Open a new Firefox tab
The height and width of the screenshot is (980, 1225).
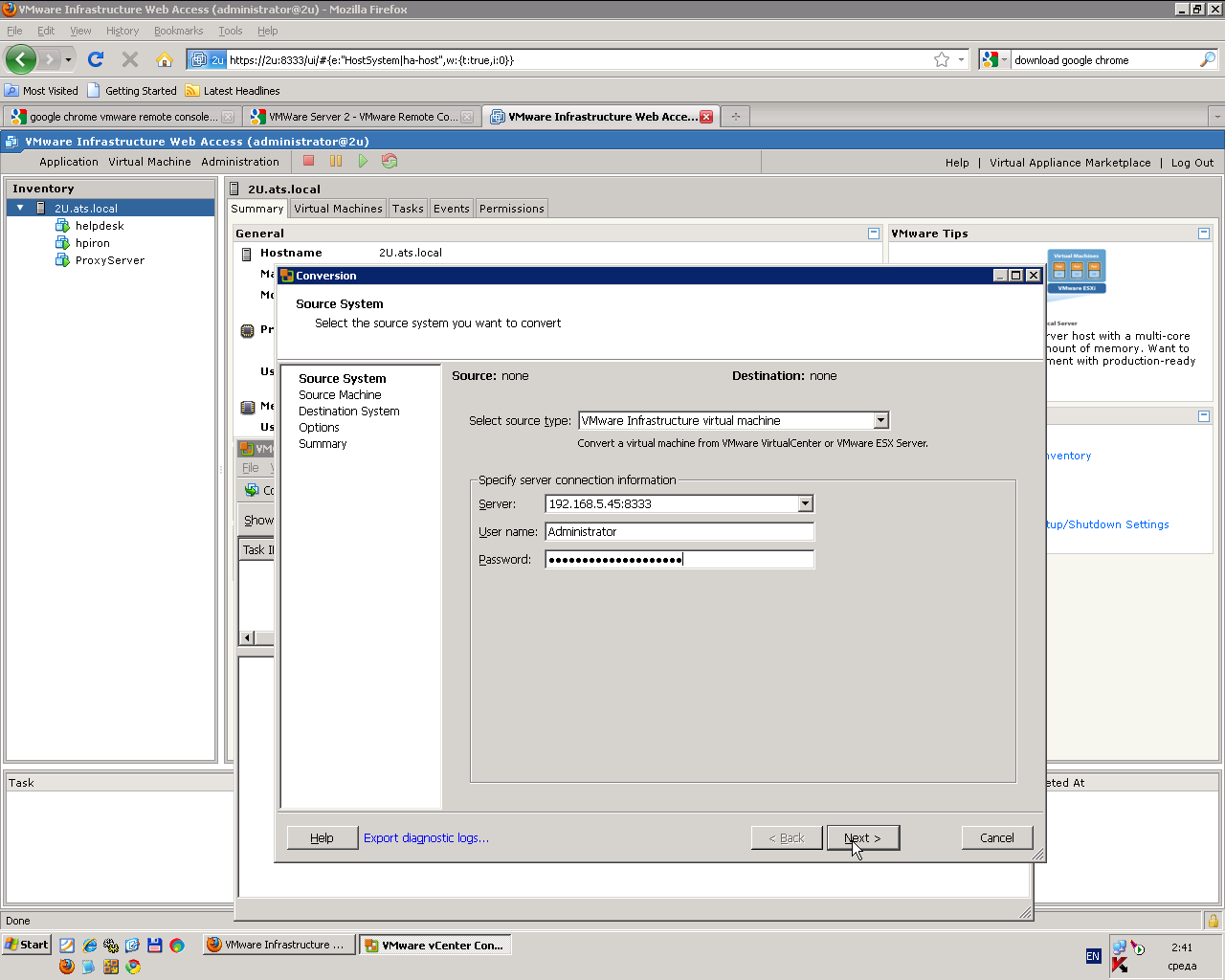pyautogui.click(x=735, y=117)
